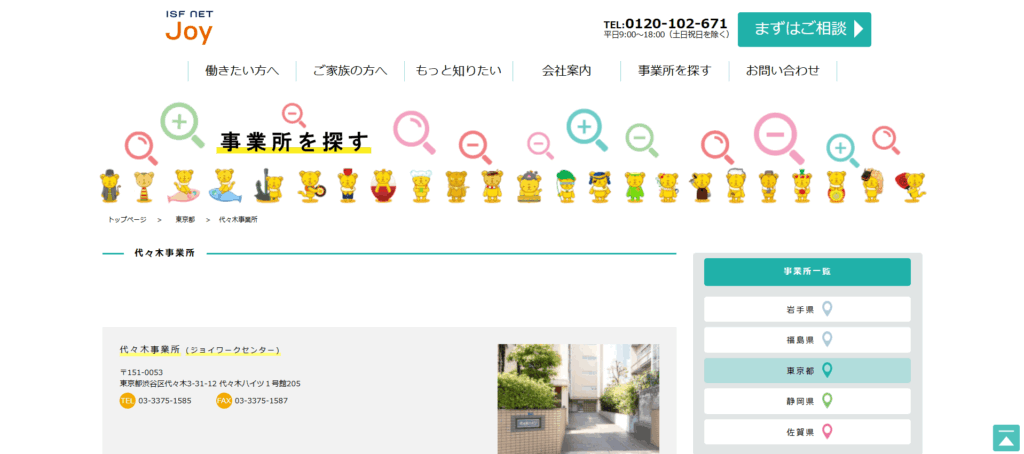Select the highlighted 東京都 sidebar entry
The width and height of the screenshot is (1024, 454).
(x=807, y=370)
